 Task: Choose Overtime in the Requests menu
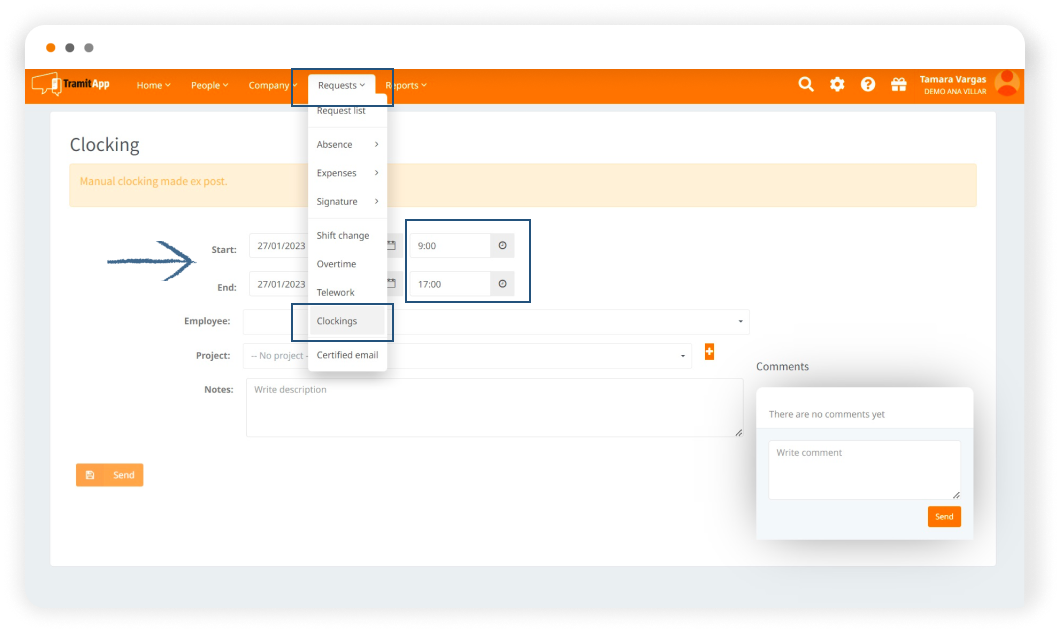point(336,264)
